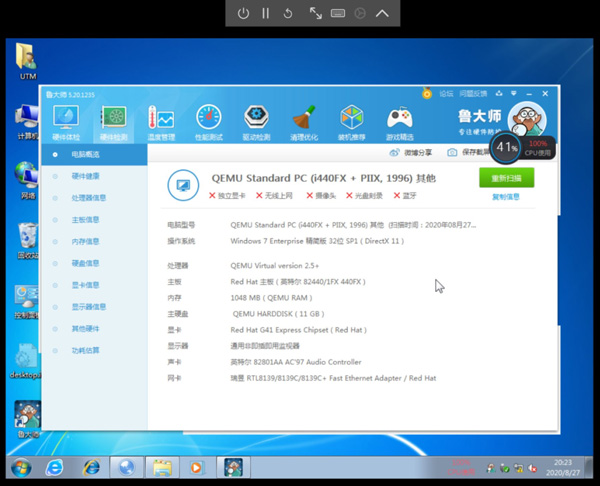
Task: Click the round computer monitor icon beside QEMU title
Action: point(183,185)
